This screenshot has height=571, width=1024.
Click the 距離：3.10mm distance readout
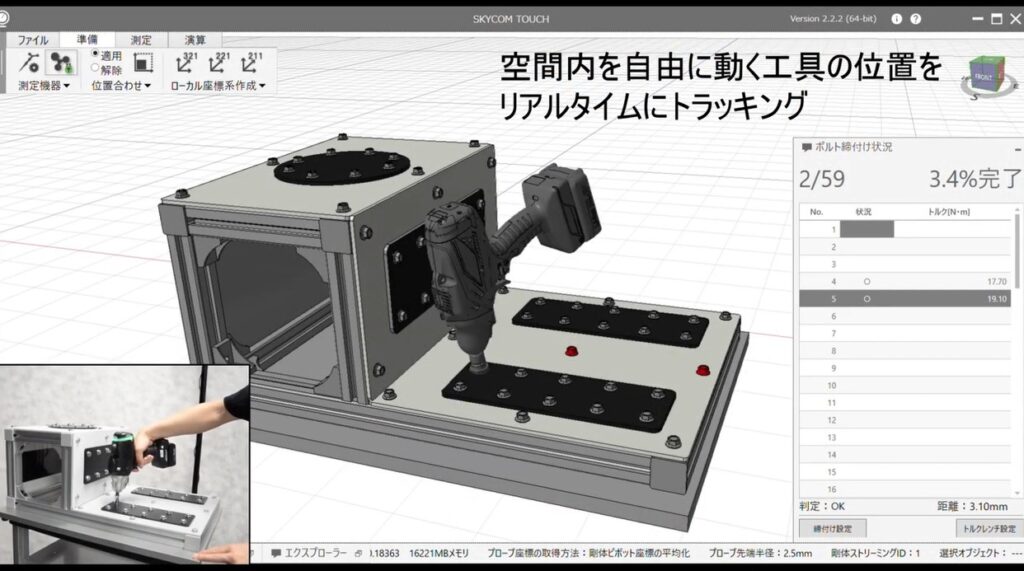coord(972,506)
